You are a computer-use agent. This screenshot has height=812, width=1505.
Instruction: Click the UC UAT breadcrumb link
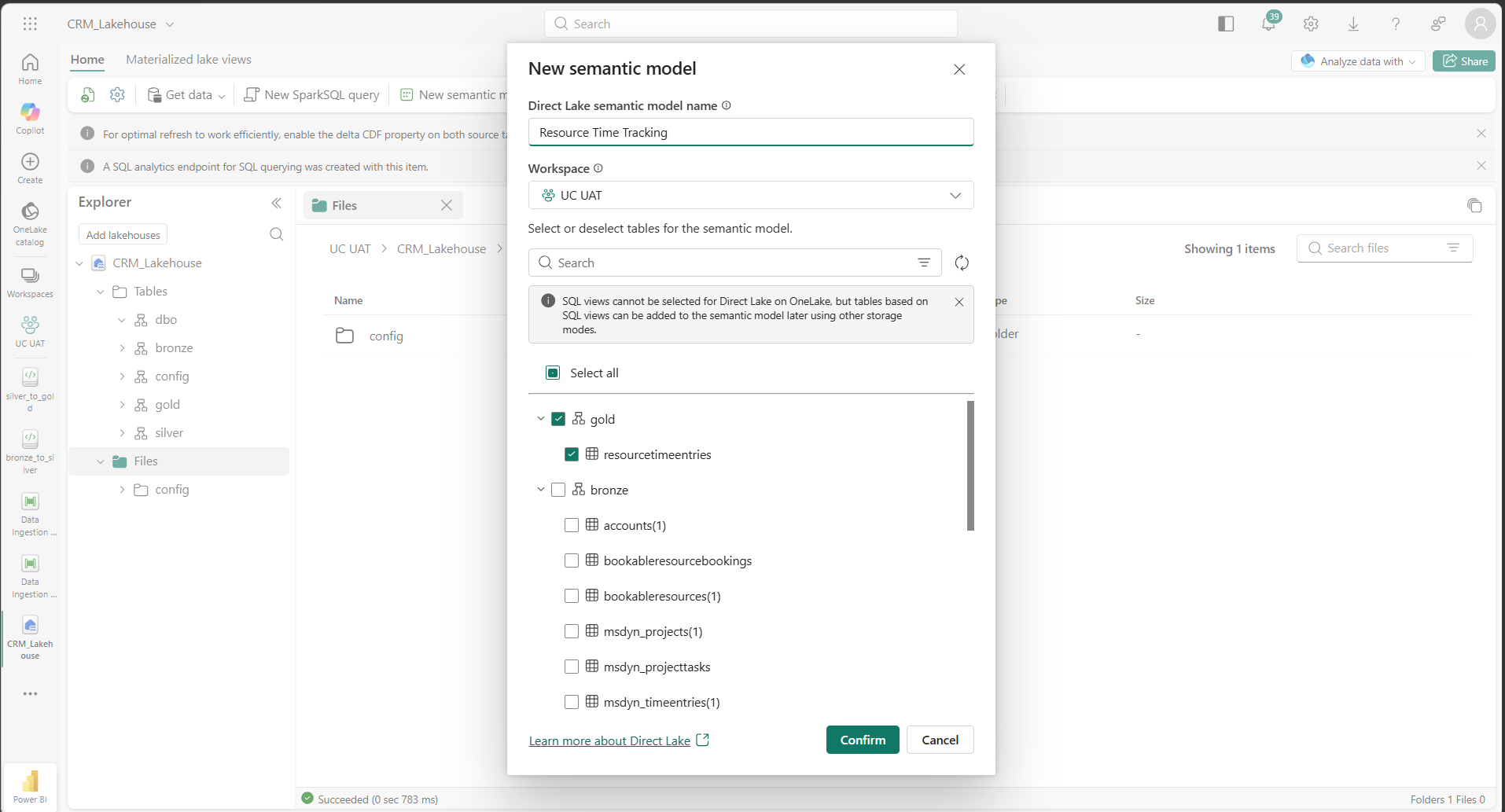pos(350,248)
